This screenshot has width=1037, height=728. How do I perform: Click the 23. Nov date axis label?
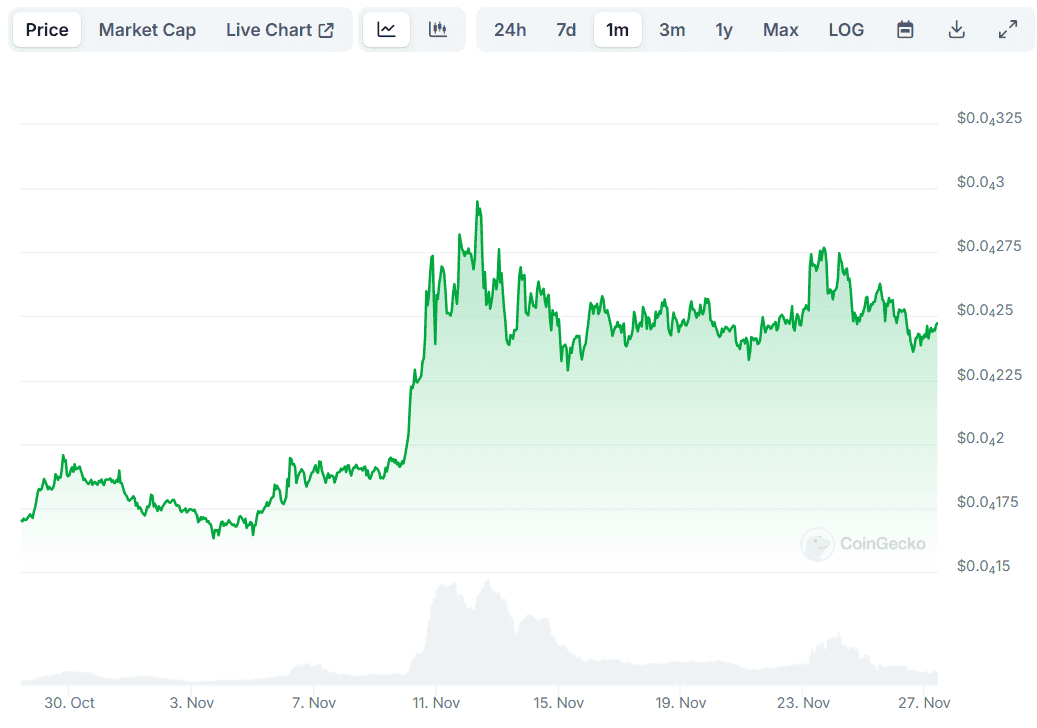click(x=803, y=703)
